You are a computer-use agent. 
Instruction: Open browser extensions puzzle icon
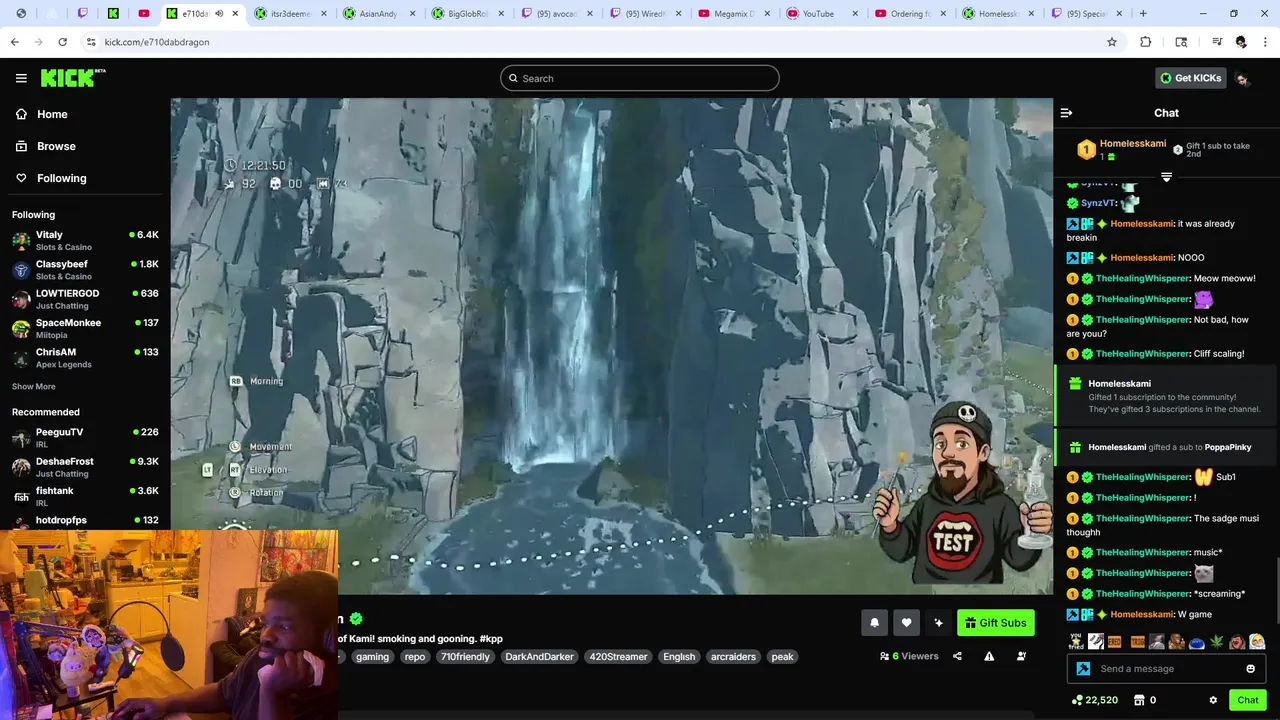pyautogui.click(x=1146, y=42)
